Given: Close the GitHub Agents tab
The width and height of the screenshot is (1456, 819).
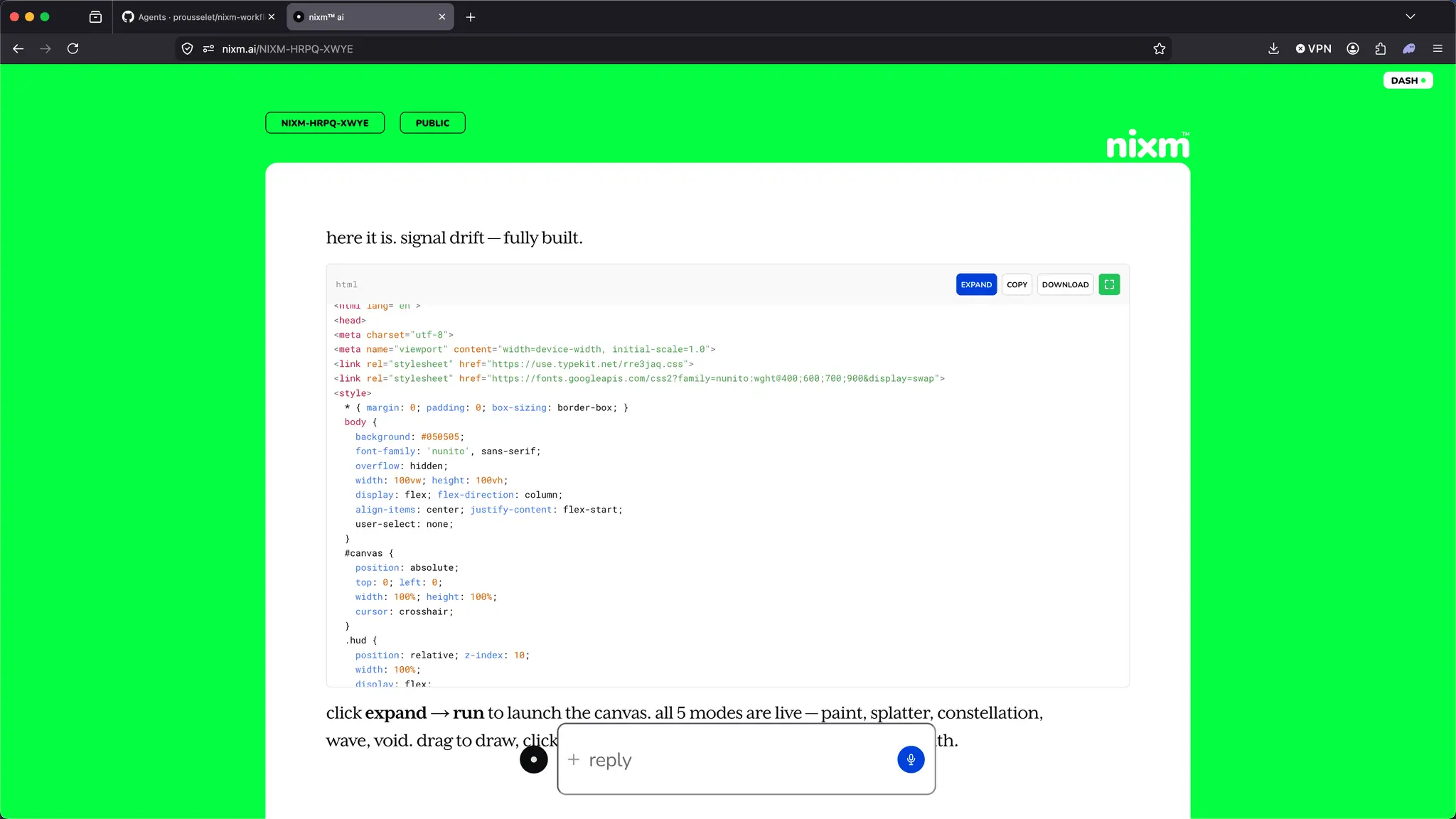Looking at the screenshot, I should (x=272, y=17).
